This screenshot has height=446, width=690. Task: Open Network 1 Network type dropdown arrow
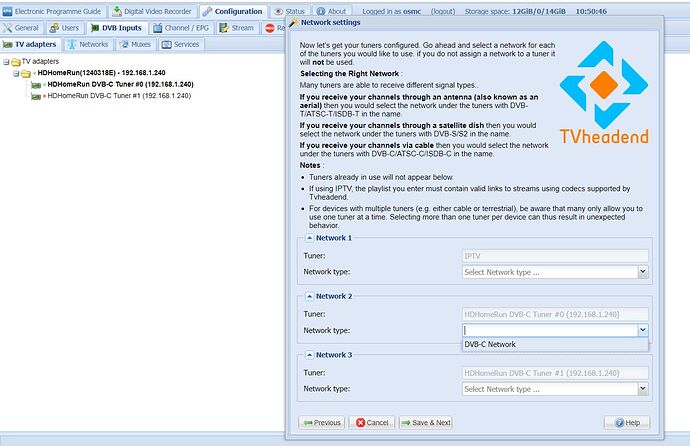coord(643,272)
